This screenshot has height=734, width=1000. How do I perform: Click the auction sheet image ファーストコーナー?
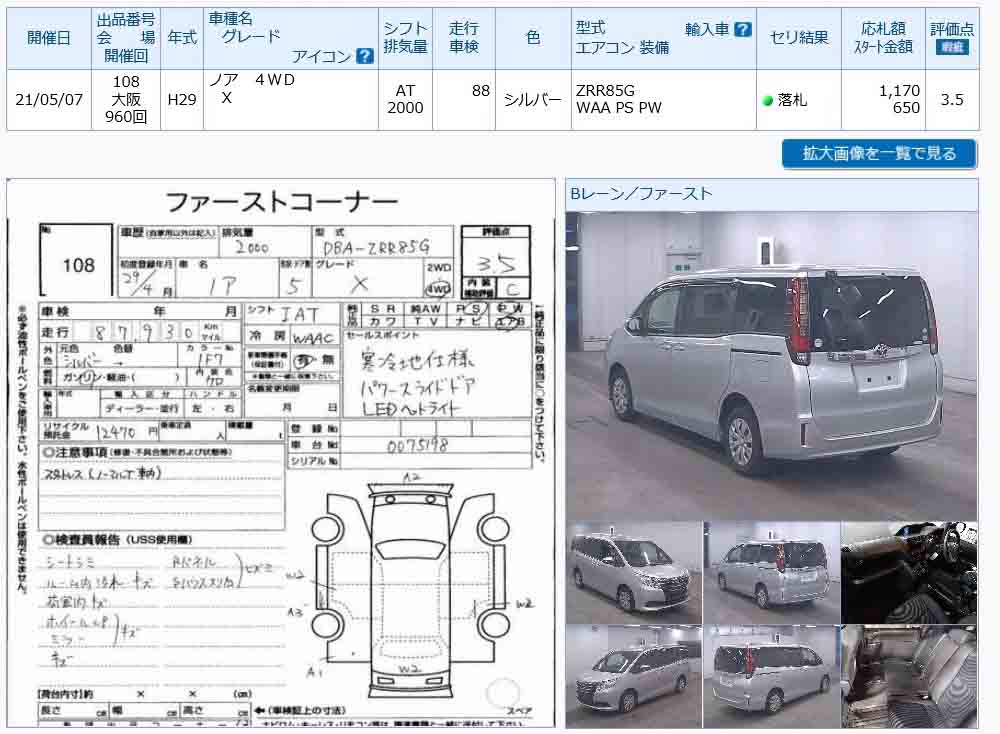click(x=281, y=453)
